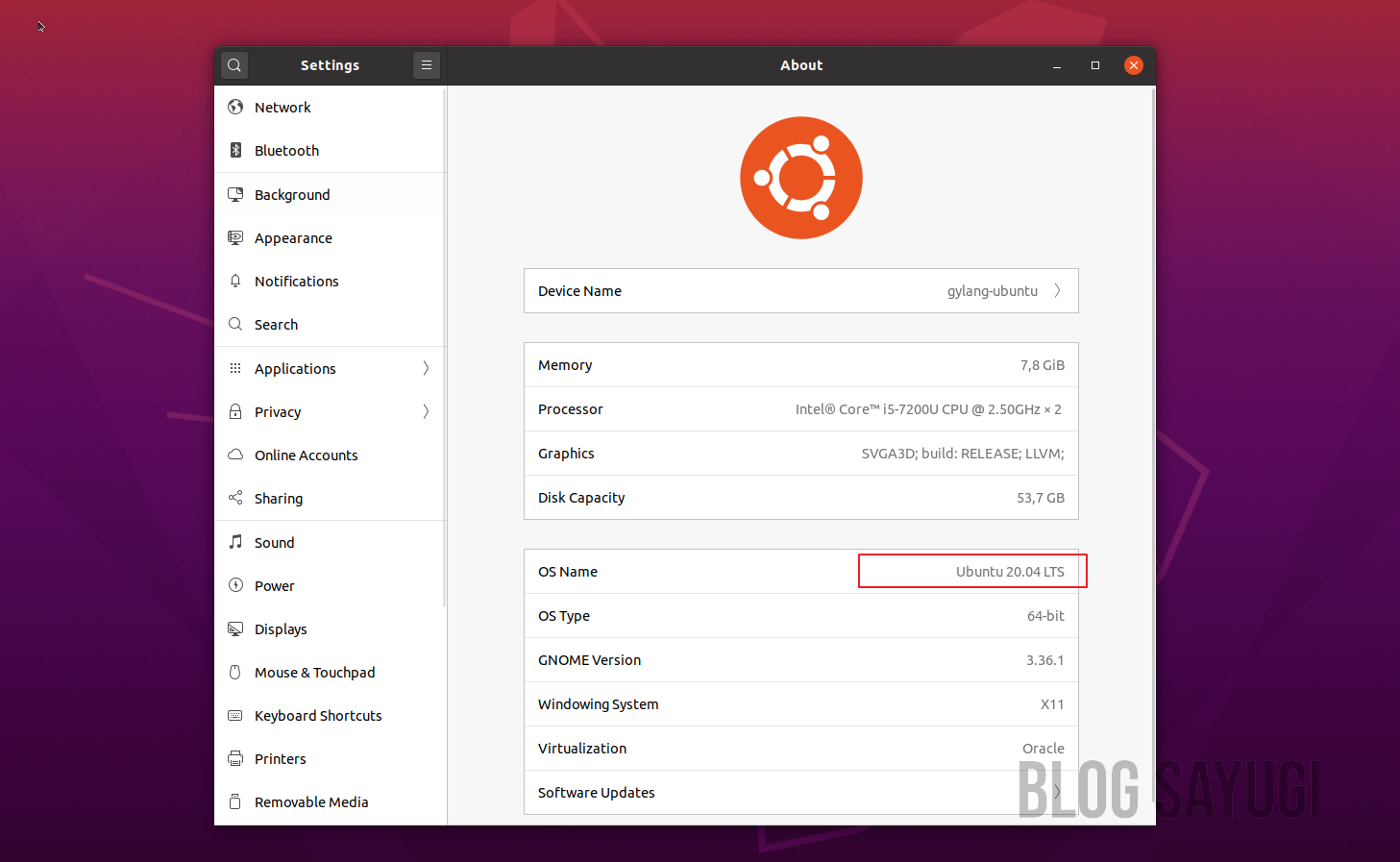The height and width of the screenshot is (862, 1400).
Task: Click the Sharing icon in sidebar
Action: click(235, 498)
